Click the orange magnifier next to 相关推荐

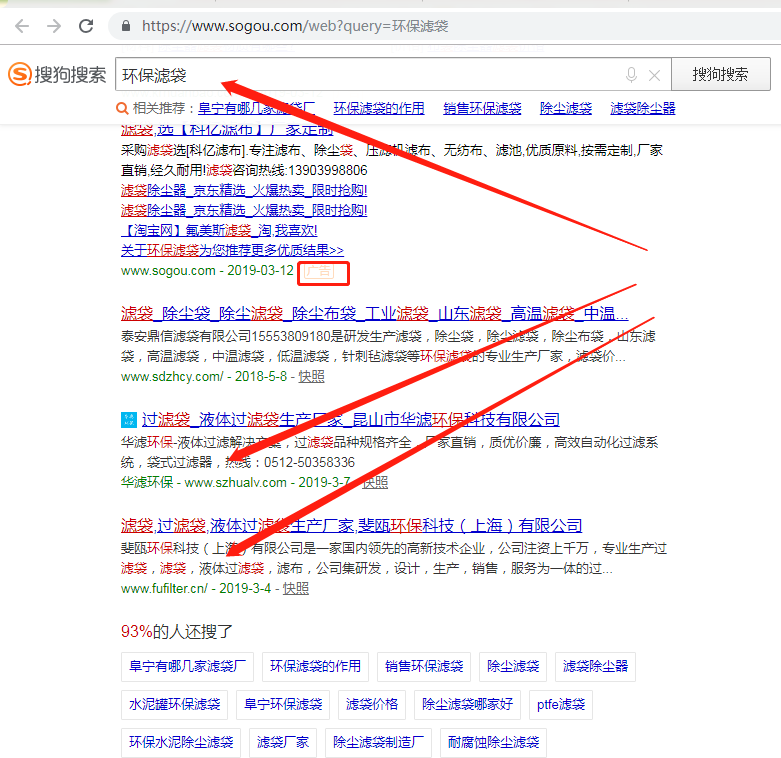[x=122, y=108]
